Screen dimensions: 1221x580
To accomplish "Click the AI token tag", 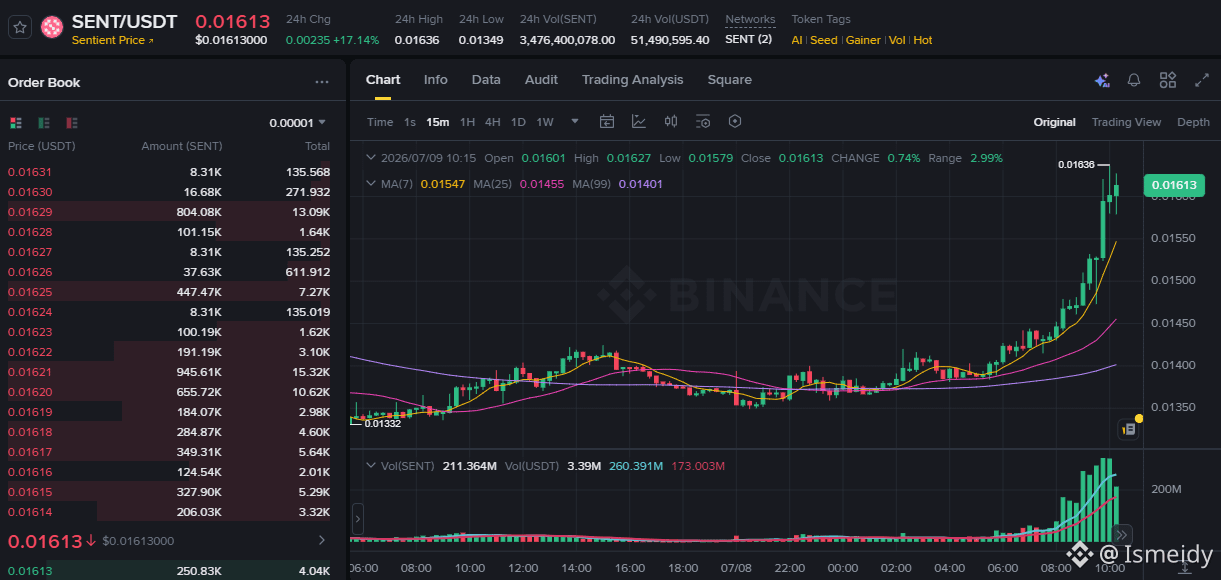I will click(797, 40).
